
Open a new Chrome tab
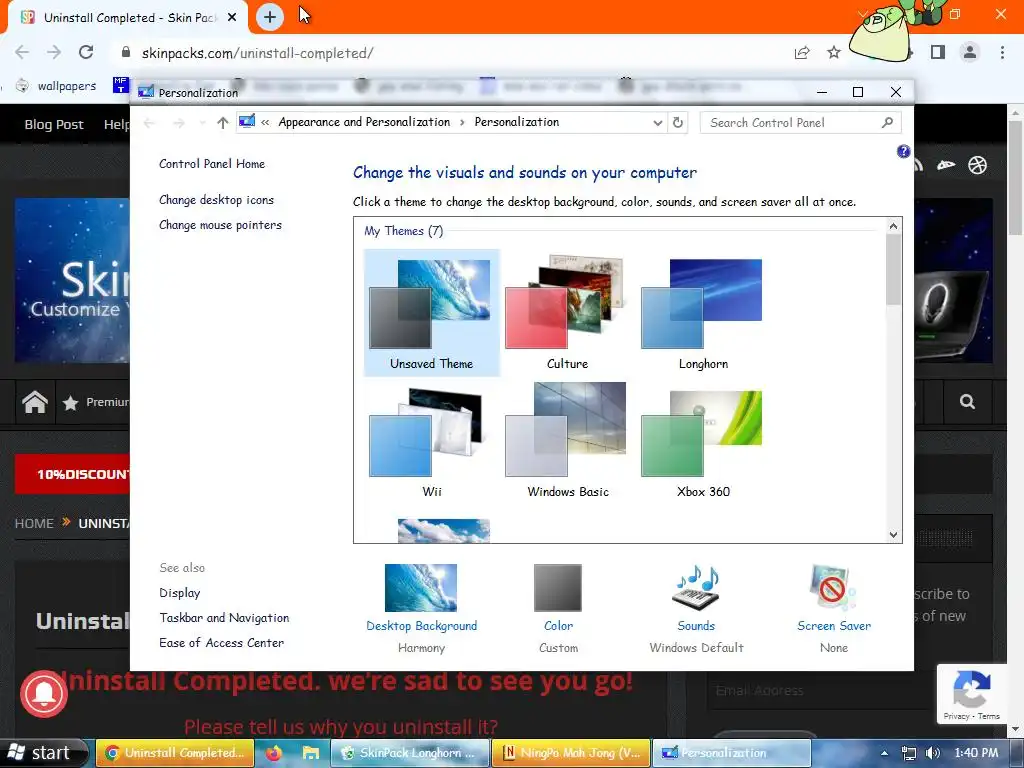(270, 17)
